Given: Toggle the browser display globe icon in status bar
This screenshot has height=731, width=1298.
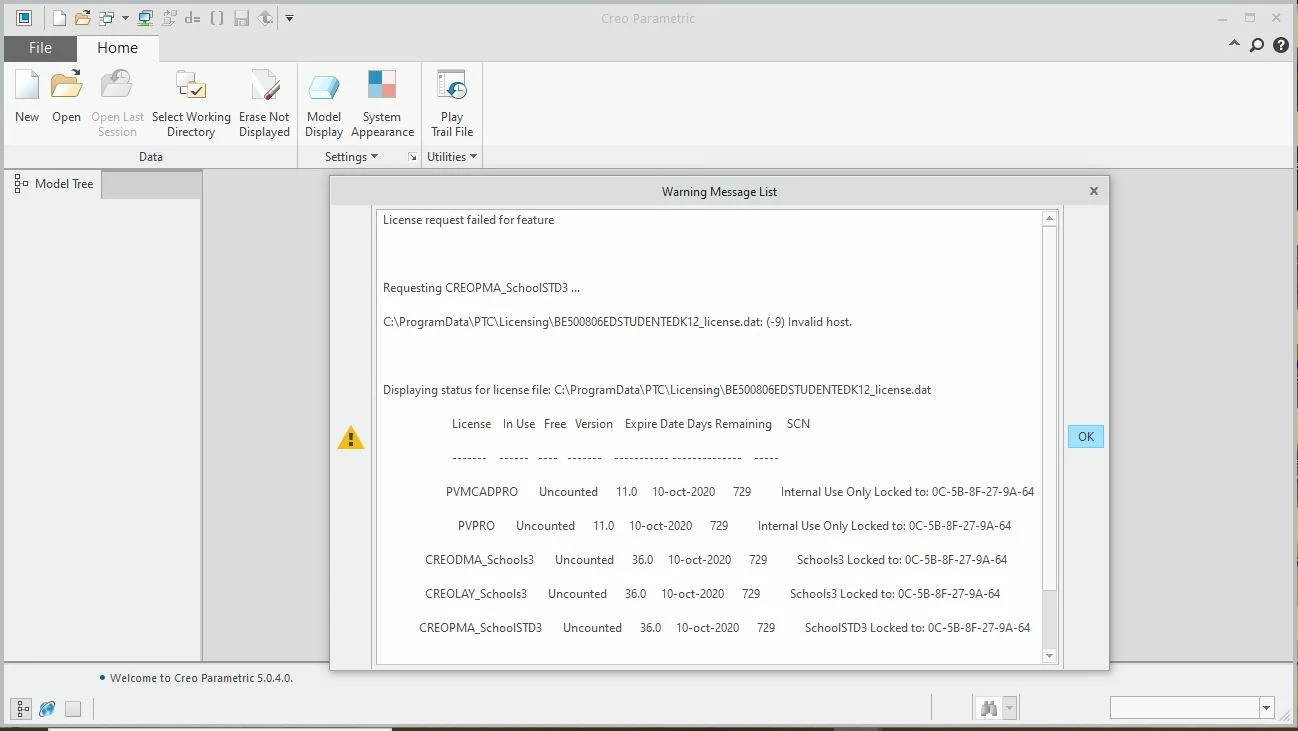Looking at the screenshot, I should (x=47, y=709).
